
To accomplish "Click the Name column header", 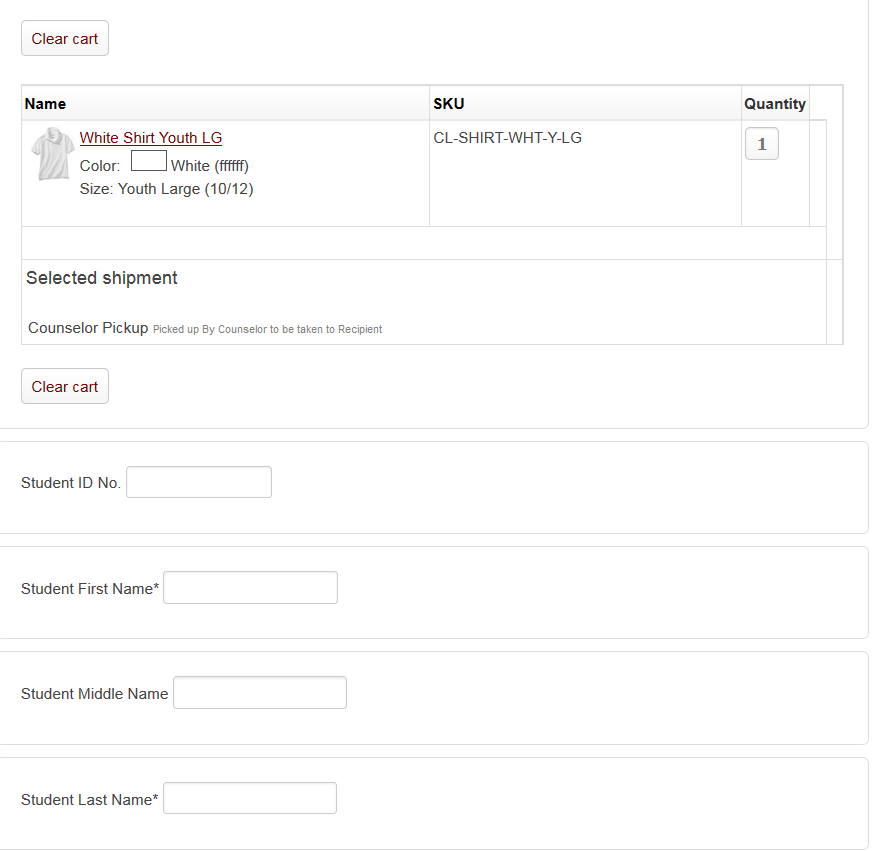I will pyautogui.click(x=45, y=103).
